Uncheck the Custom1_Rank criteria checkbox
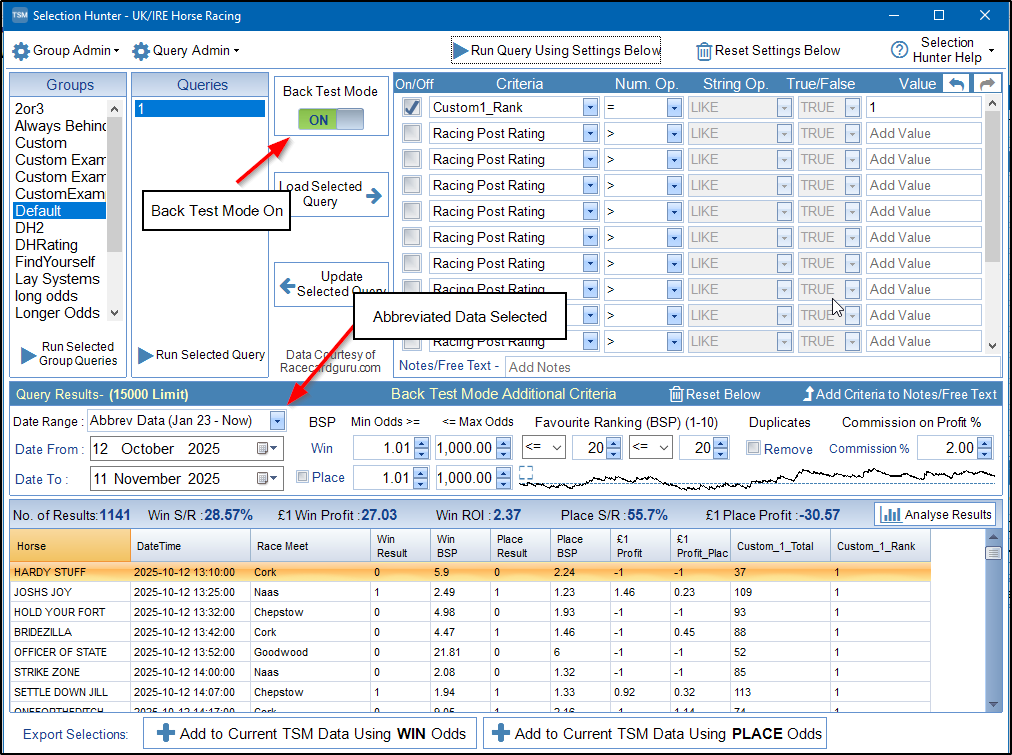This screenshot has width=1012, height=755. pos(411,107)
